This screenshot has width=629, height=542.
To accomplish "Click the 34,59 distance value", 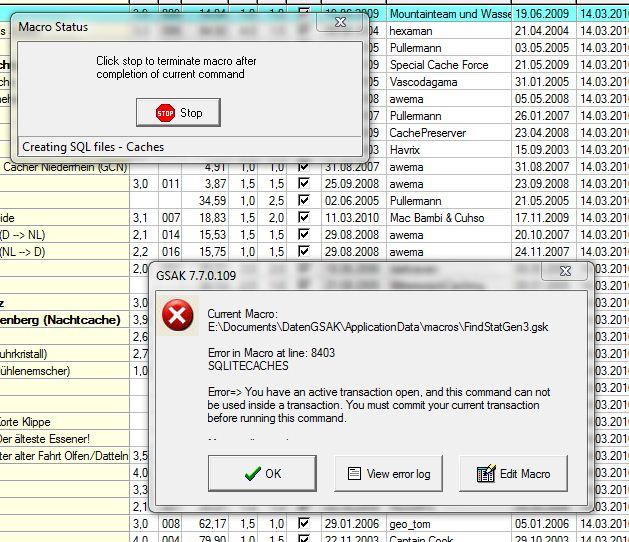I will tap(213, 201).
